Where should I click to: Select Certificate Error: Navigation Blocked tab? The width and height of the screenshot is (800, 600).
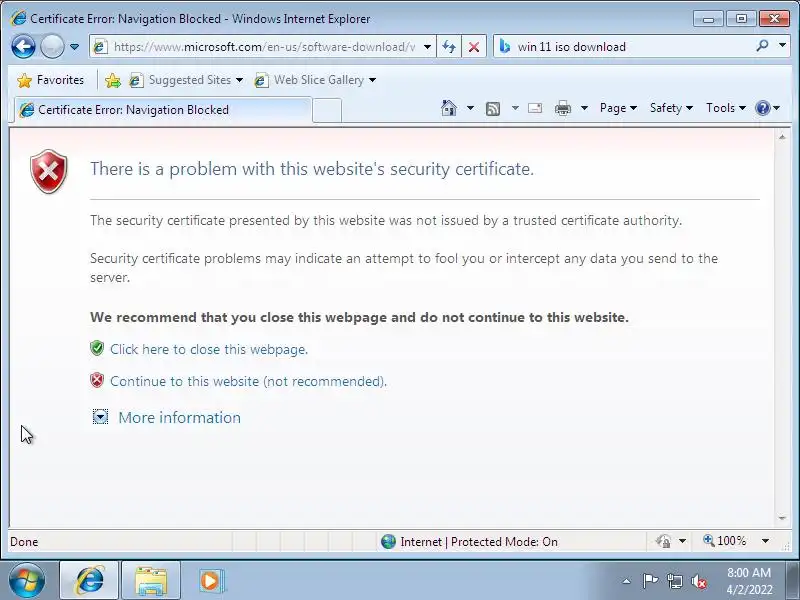(163, 110)
